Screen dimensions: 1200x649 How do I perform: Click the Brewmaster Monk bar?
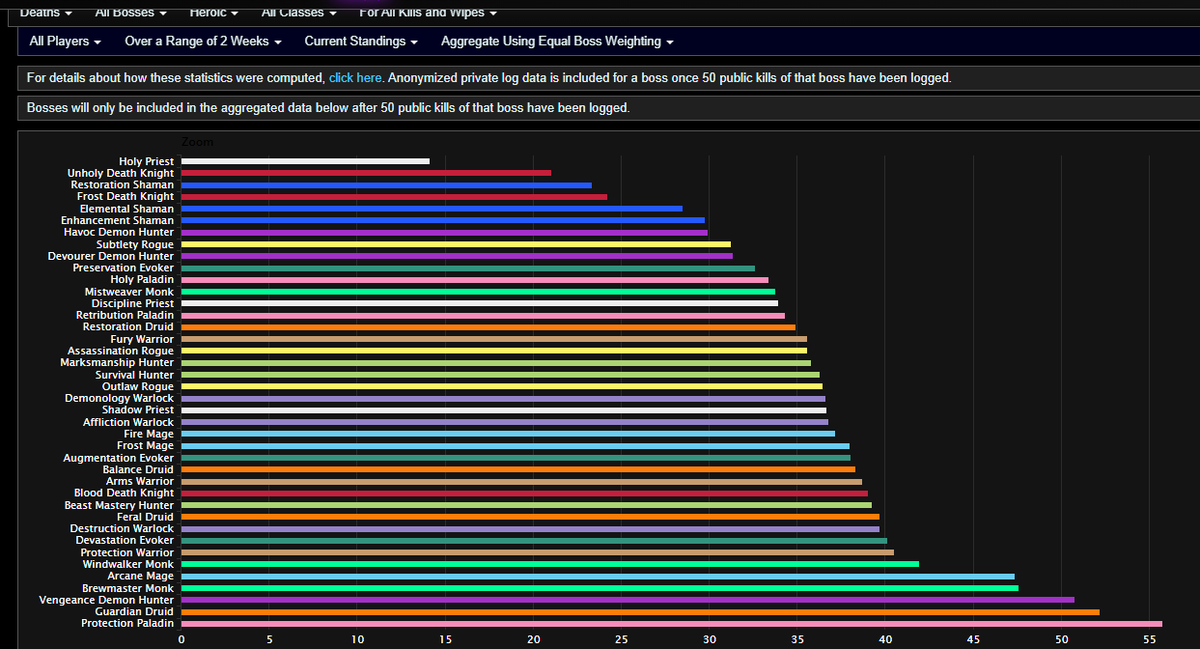pyautogui.click(x=600, y=588)
